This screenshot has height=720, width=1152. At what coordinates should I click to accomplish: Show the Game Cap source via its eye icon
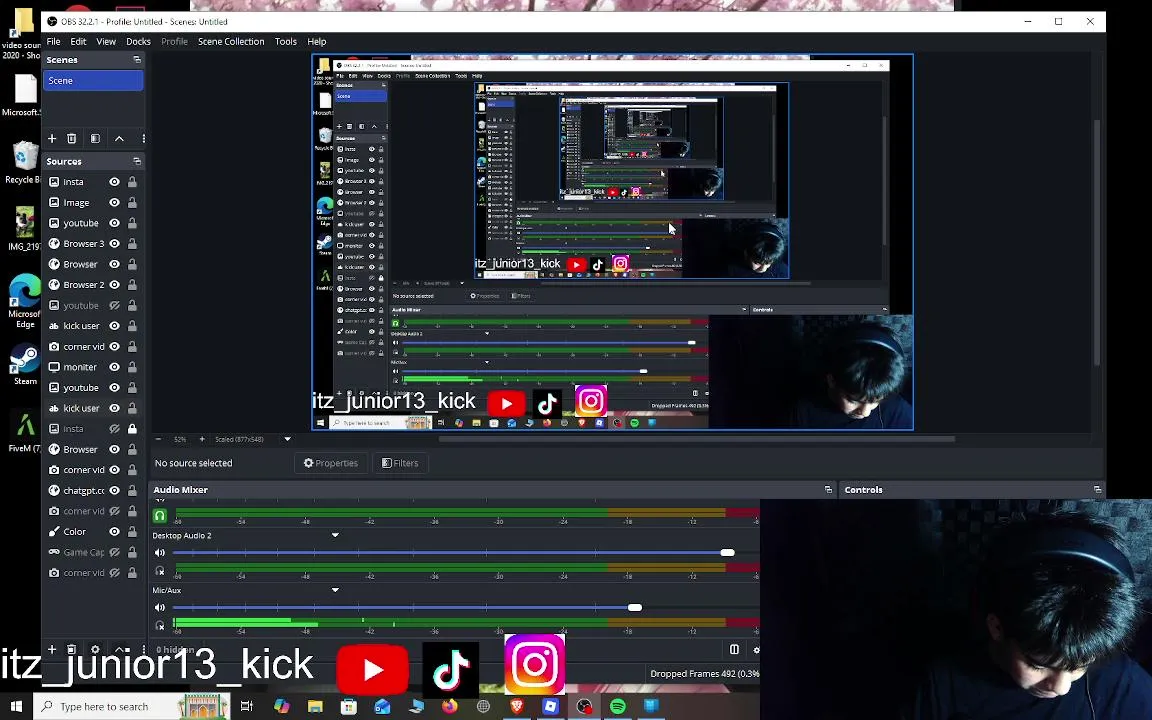coord(115,552)
